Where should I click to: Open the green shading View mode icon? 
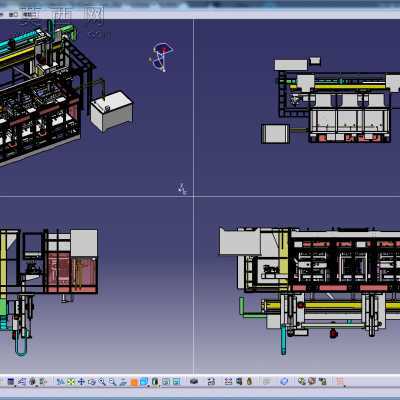coord(155,381)
